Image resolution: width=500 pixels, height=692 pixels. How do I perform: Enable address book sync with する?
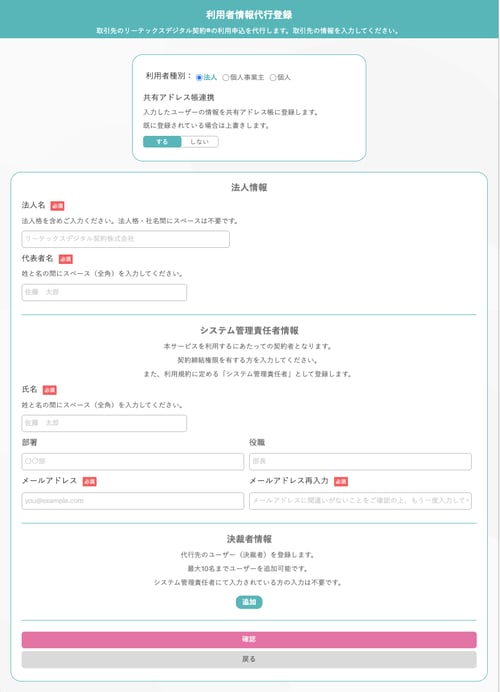point(162,142)
